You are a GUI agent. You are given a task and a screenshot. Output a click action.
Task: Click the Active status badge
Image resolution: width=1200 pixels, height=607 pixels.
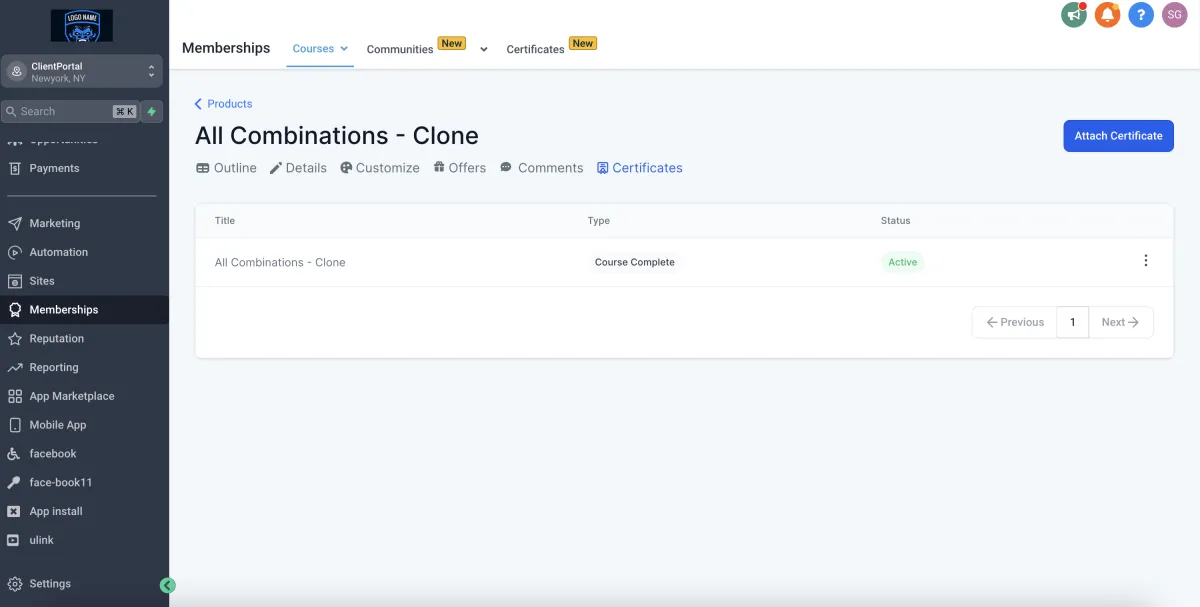pyautogui.click(x=902, y=262)
